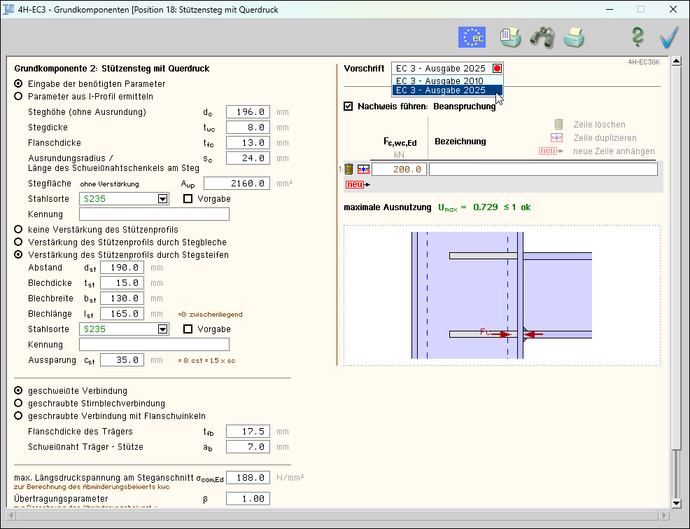690x529 pixels.
Task: Select 'Eingabe der benötigten Parameter' radio option
Action: coord(18,84)
